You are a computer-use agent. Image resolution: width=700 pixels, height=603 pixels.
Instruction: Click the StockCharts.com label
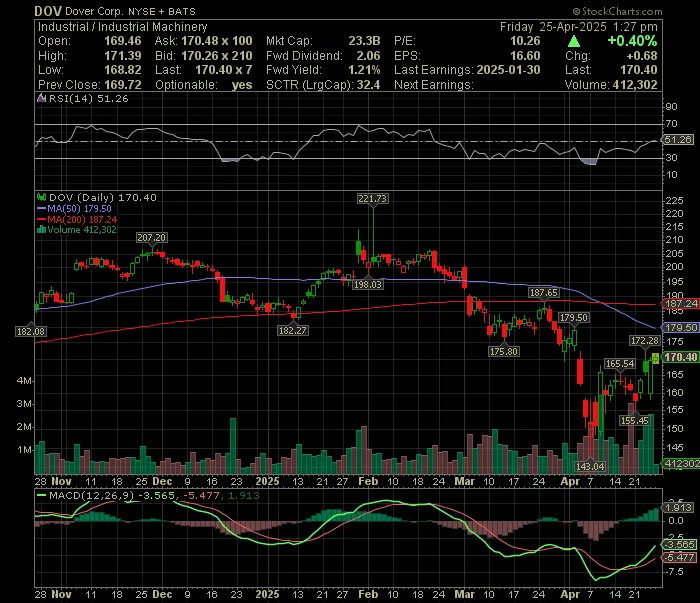[617, 12]
